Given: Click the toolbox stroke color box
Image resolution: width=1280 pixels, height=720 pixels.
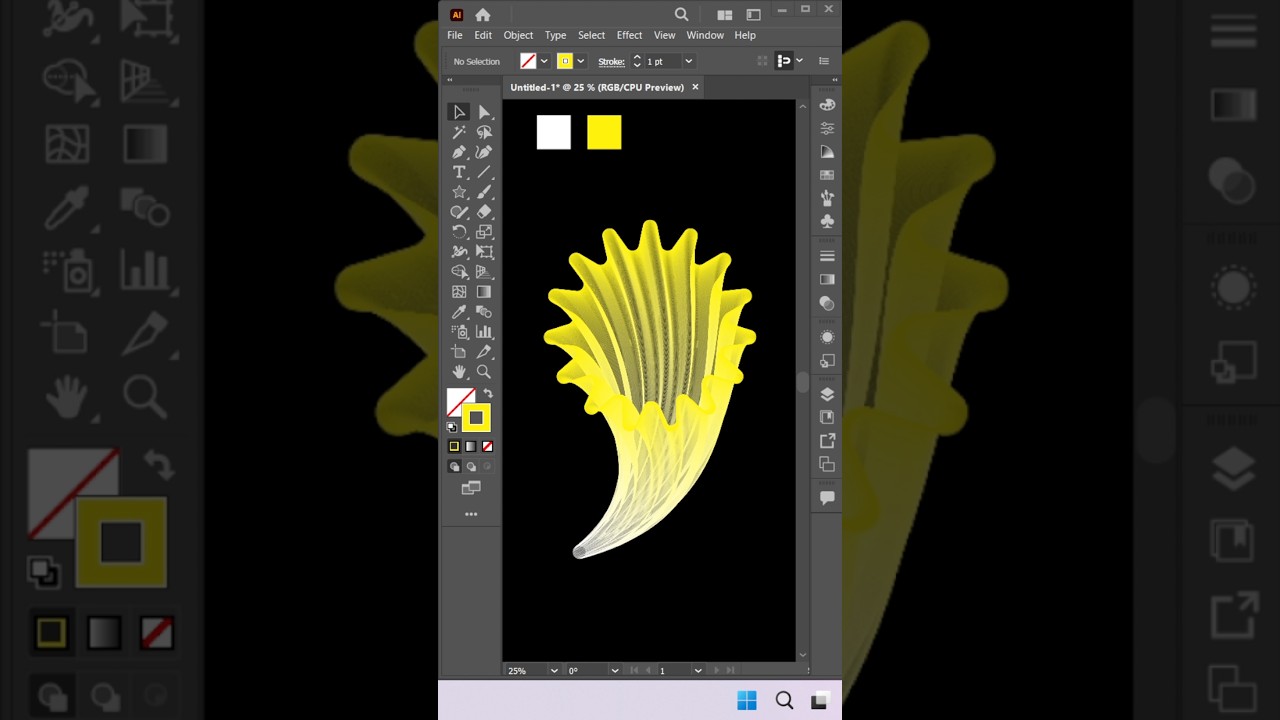Looking at the screenshot, I should point(476,418).
